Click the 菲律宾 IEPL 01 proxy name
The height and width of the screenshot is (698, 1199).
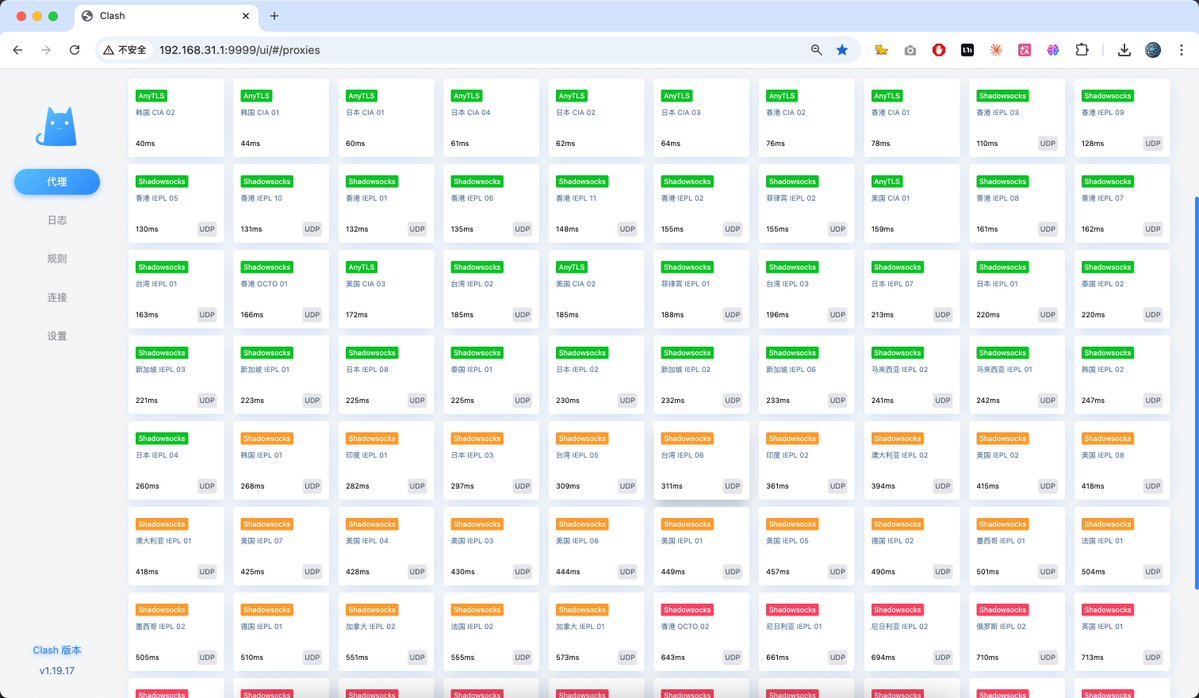click(686, 284)
